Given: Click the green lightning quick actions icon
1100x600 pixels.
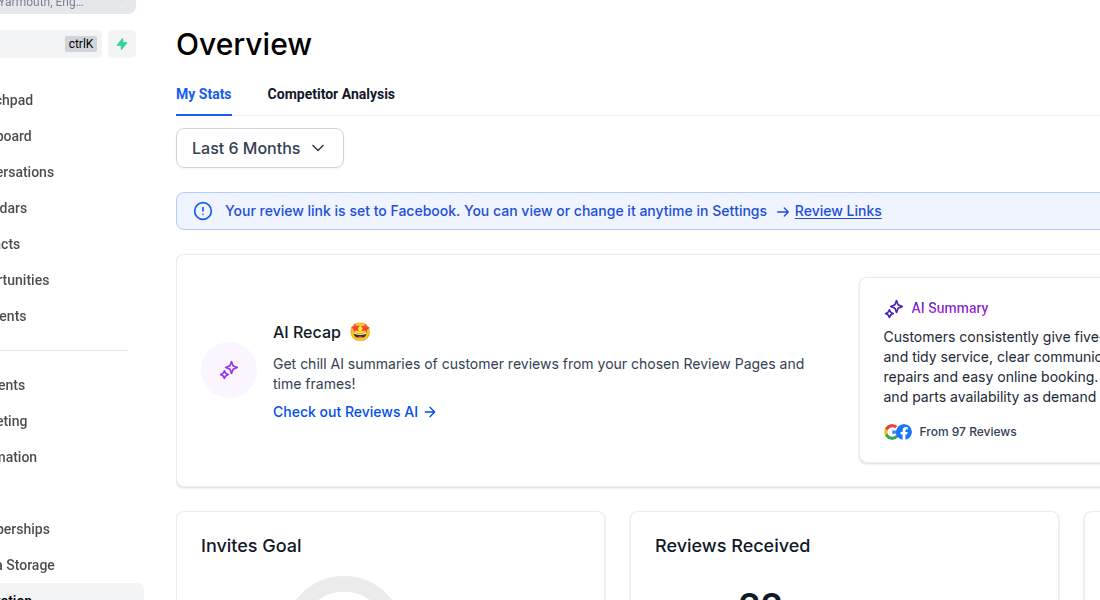Looking at the screenshot, I should pyautogui.click(x=121, y=44).
